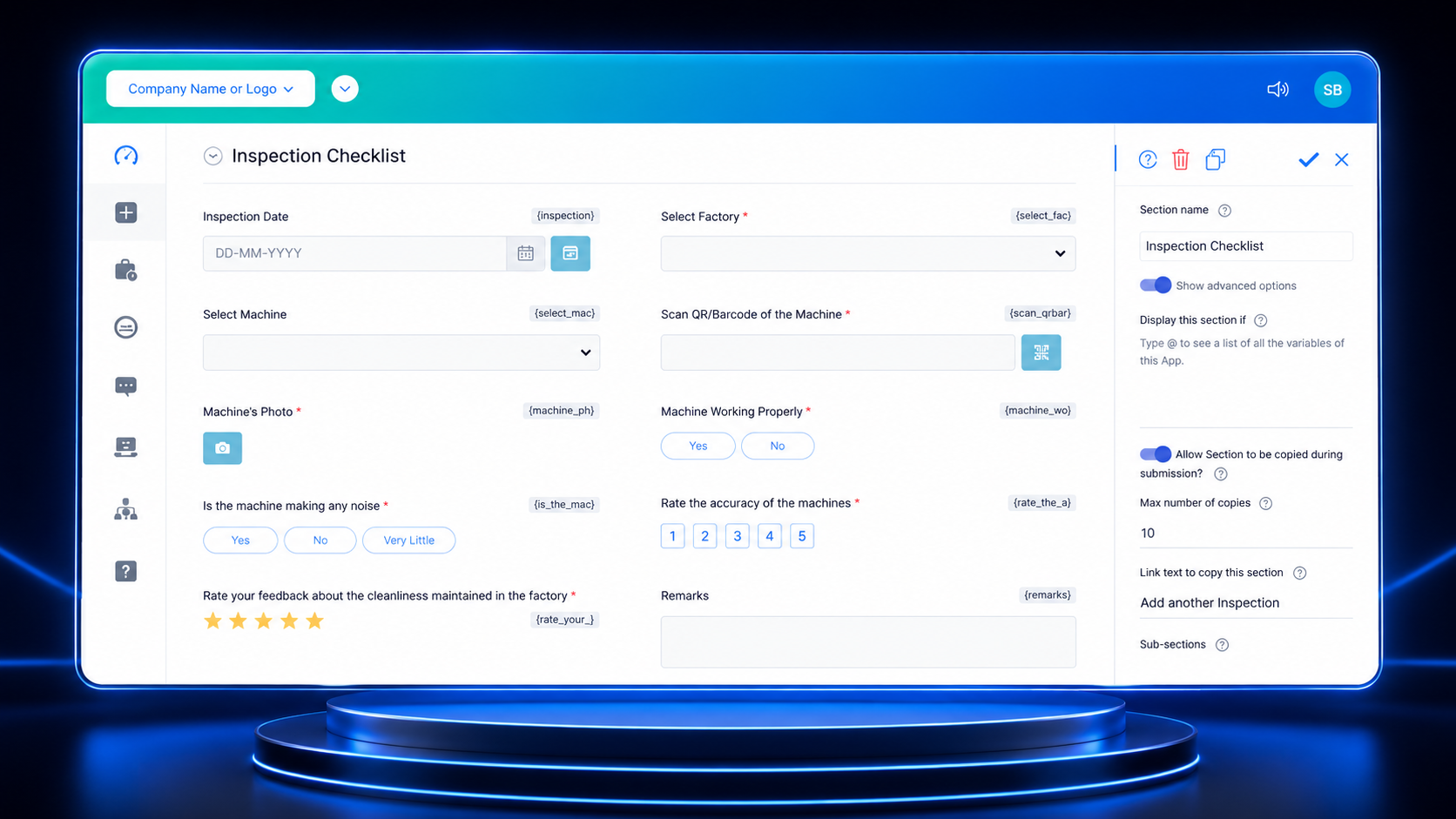
Task: Delete the section with red trash icon
Action: click(1181, 159)
